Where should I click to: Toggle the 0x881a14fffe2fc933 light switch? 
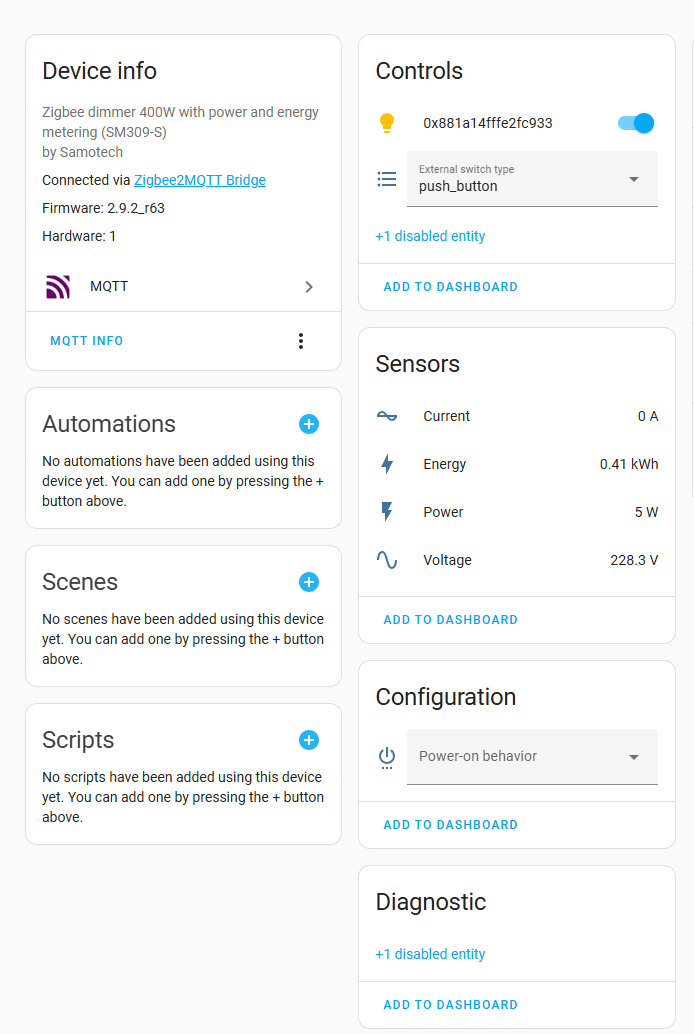636,123
